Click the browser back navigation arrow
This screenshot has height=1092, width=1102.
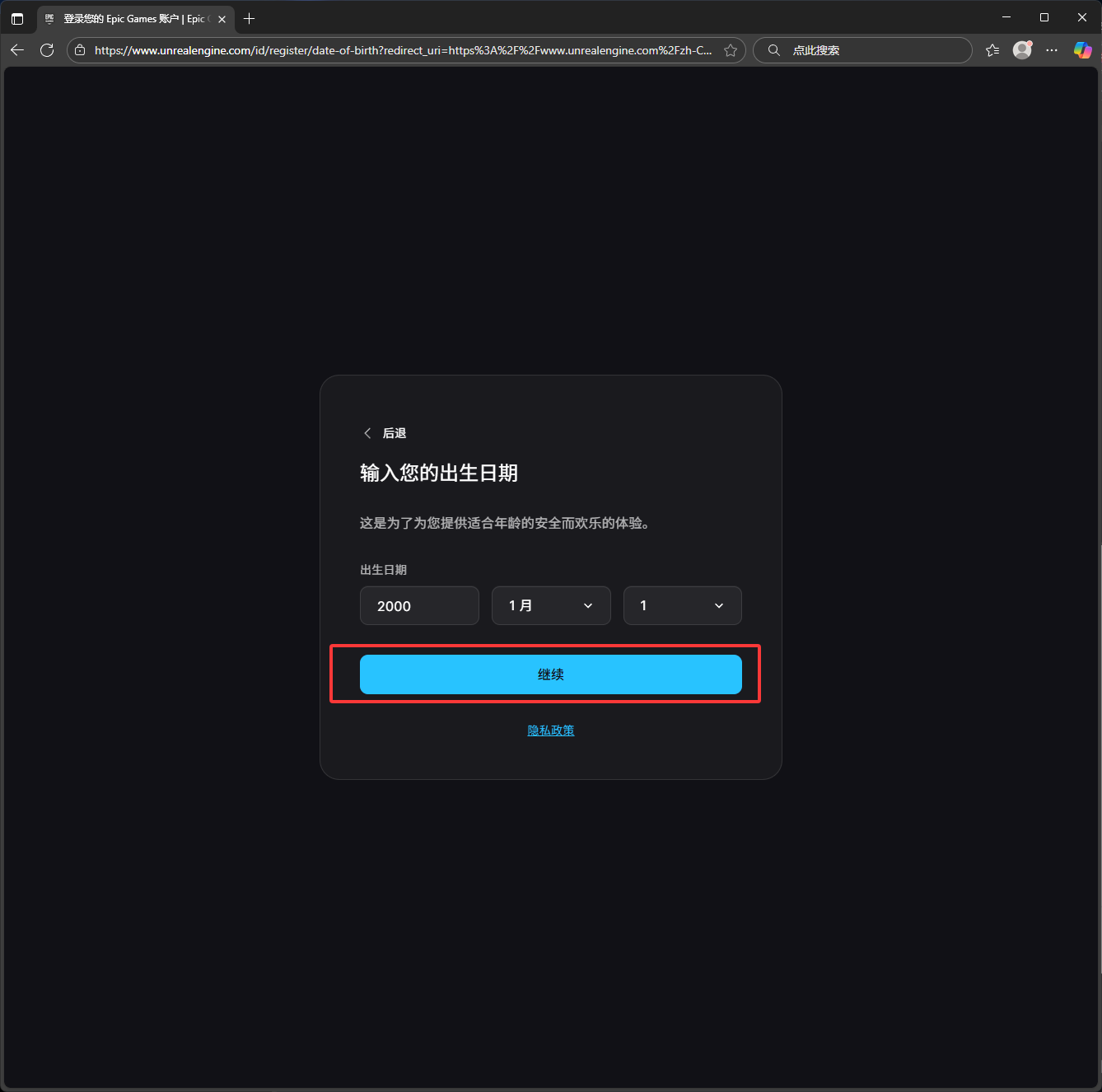(17, 50)
